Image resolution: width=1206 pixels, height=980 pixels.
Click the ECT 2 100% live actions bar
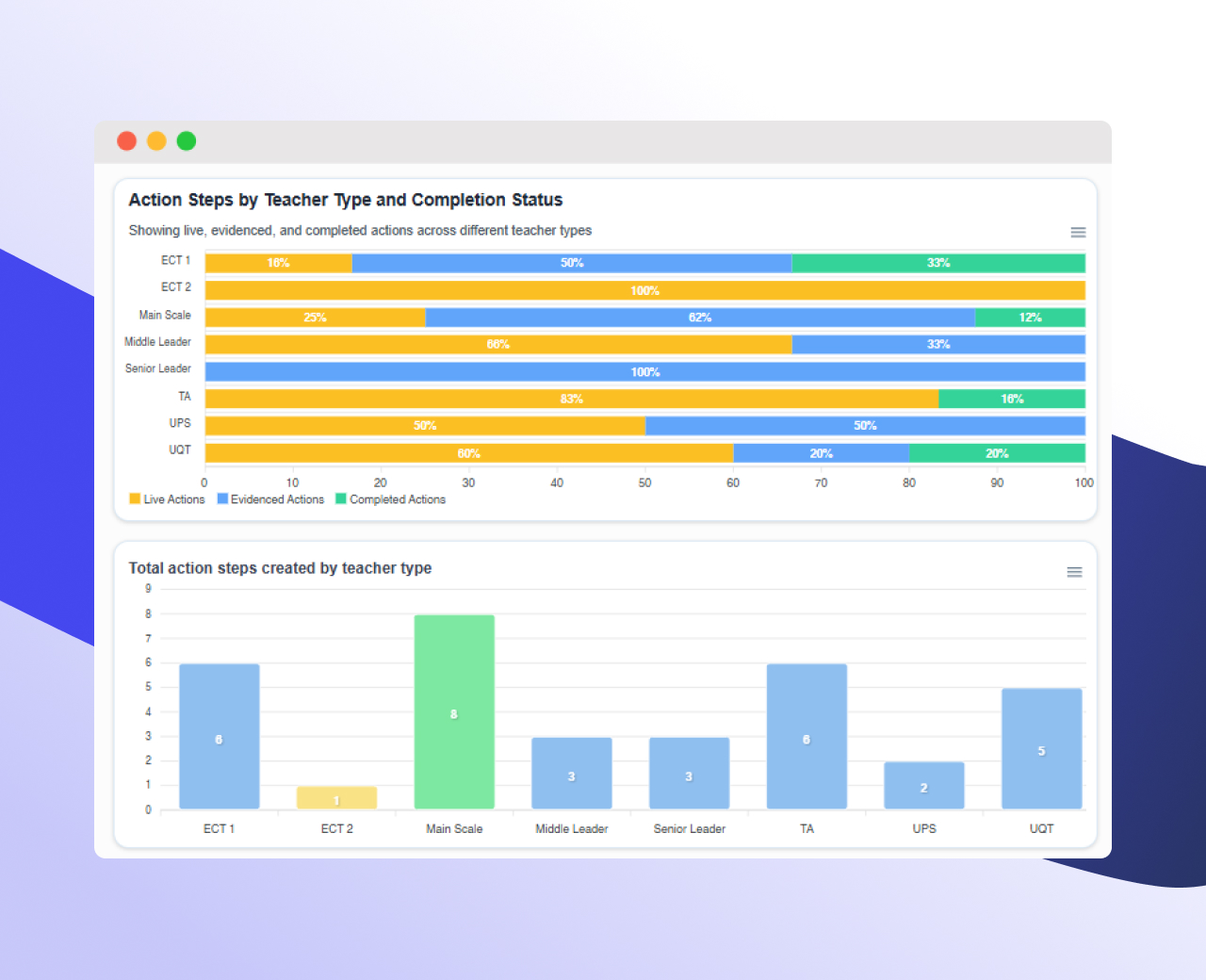click(x=644, y=290)
